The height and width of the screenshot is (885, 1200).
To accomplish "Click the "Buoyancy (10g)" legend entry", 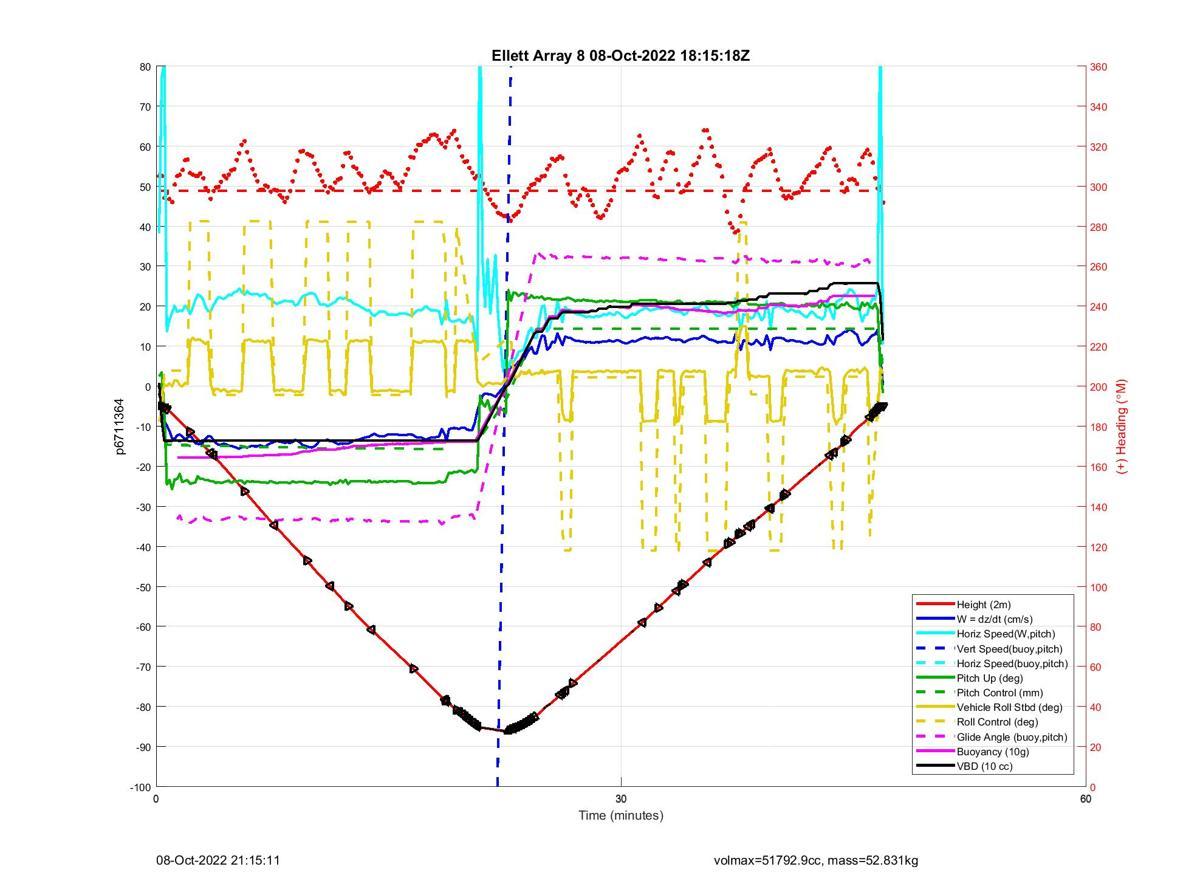I will 993,751.
